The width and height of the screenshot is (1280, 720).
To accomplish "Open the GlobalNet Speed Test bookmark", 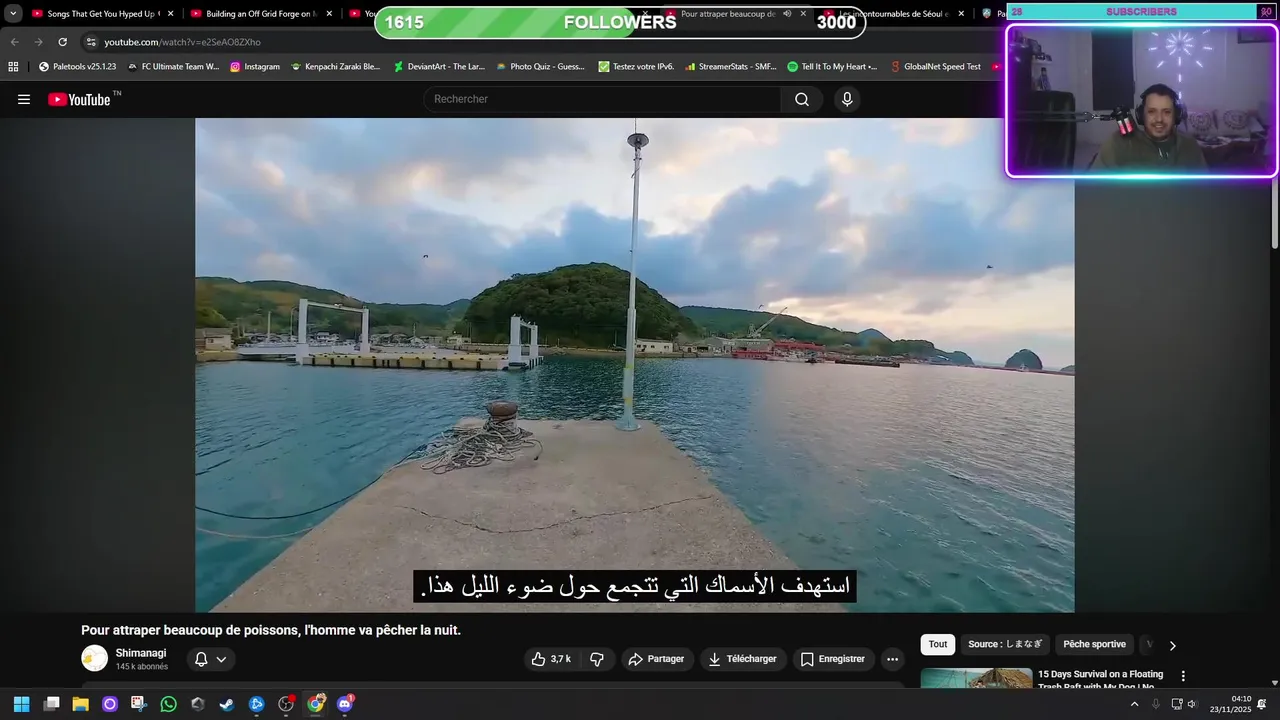I will [x=936, y=67].
